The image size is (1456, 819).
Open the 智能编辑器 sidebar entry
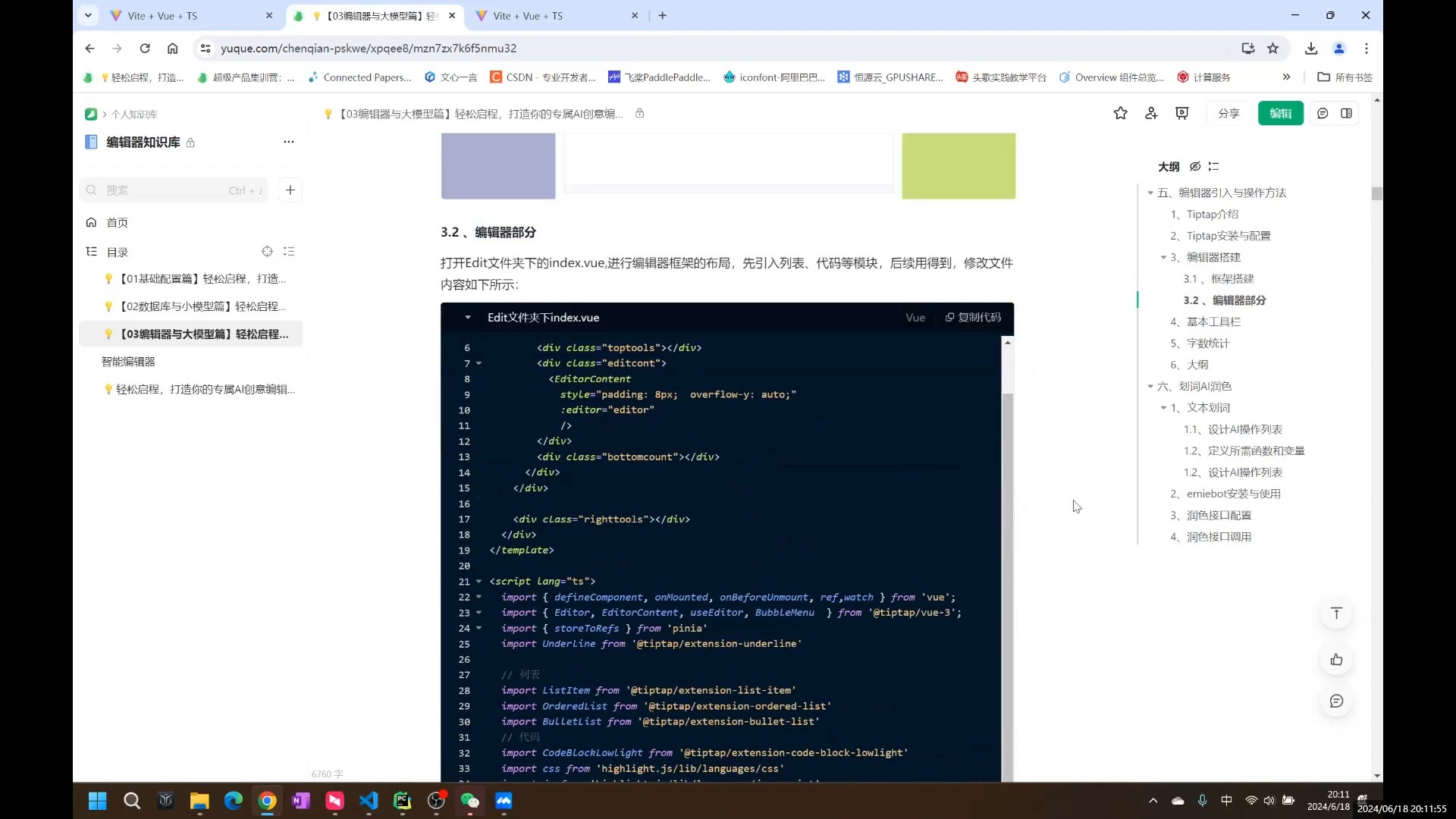[128, 362]
